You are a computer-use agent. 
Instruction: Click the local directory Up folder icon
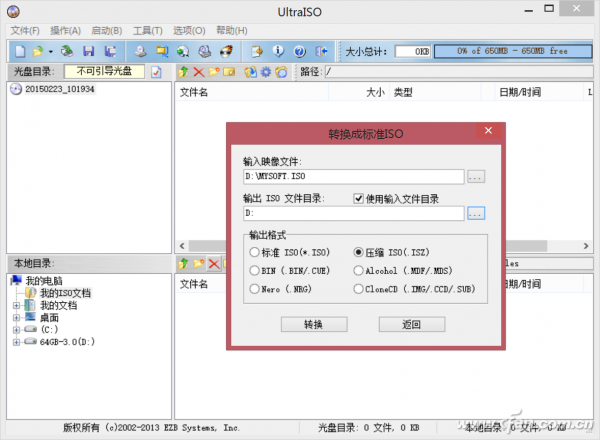183,263
